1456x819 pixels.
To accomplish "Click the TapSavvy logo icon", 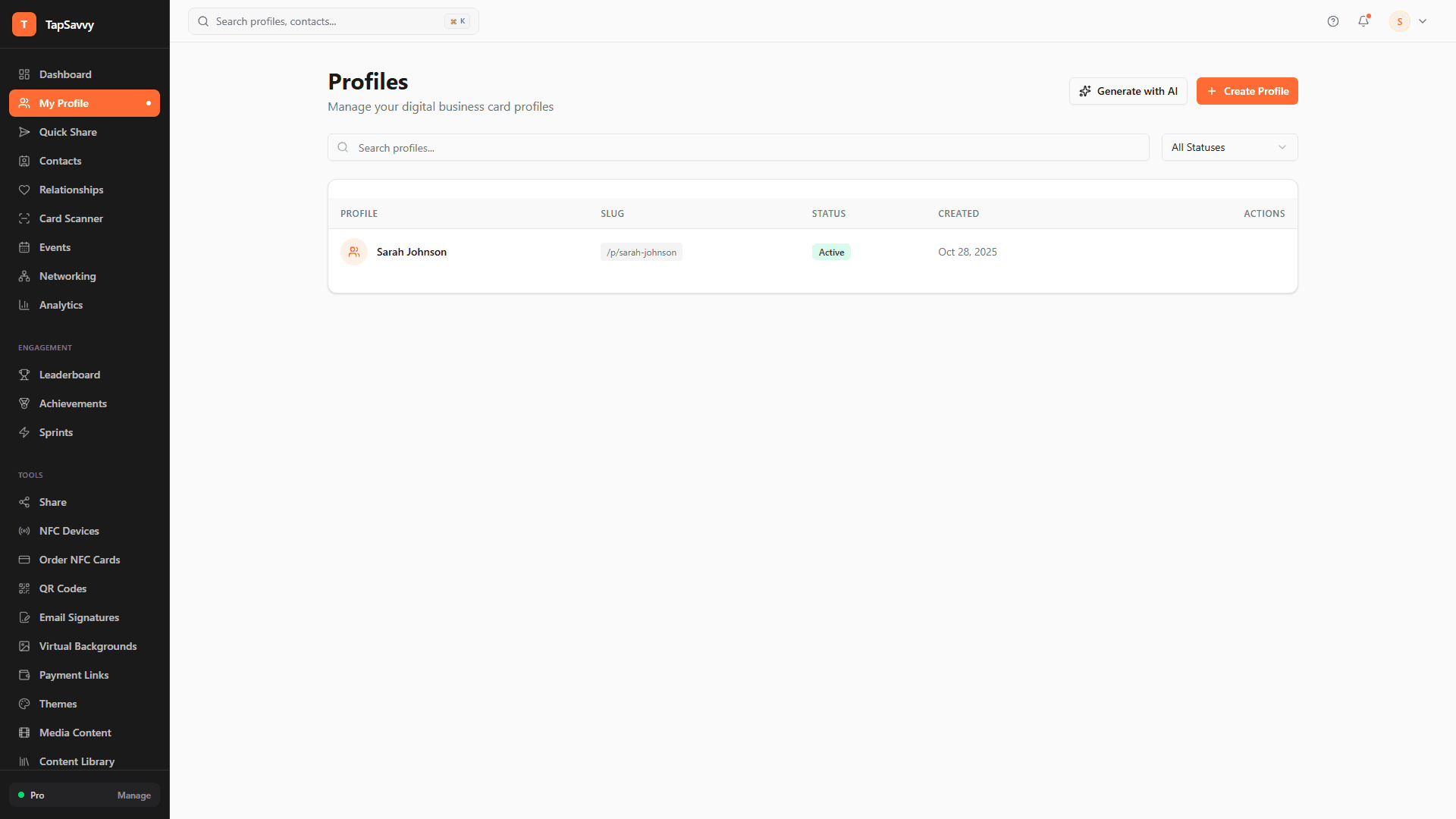I will point(24,24).
